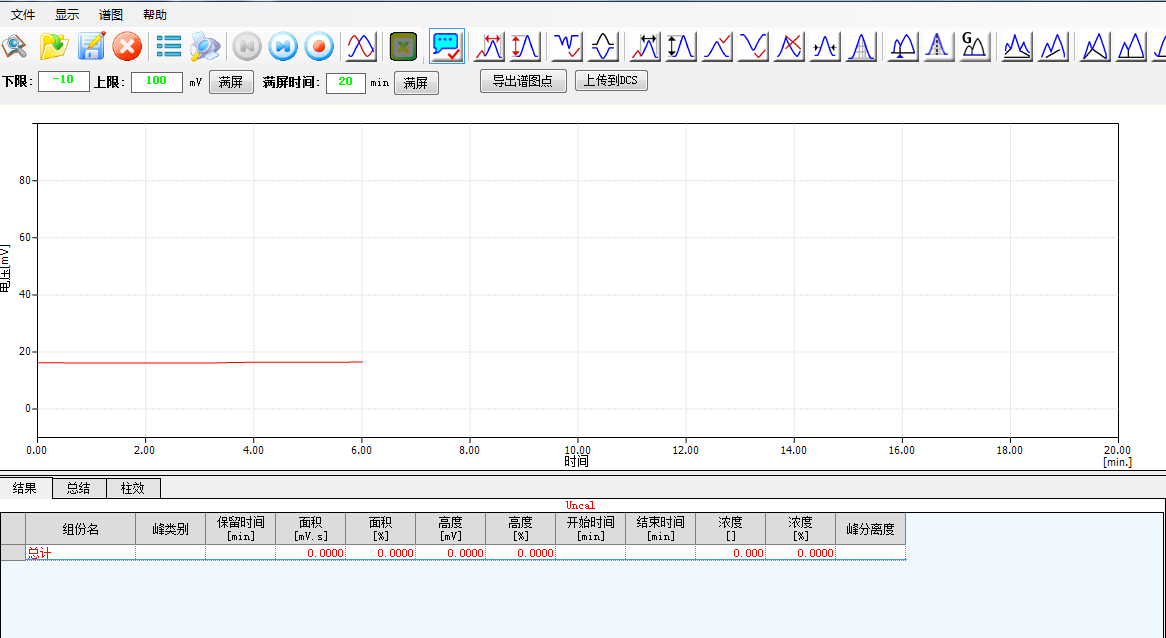Click the red record acquisition button

point(319,47)
